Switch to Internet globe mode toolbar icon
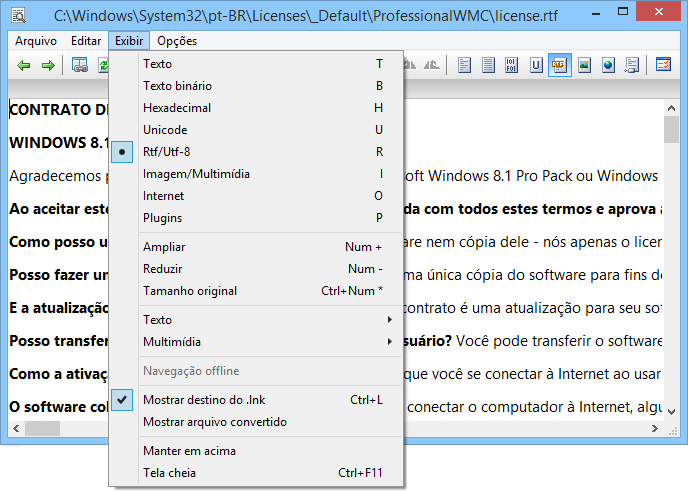The width and height of the screenshot is (688, 491). (608, 65)
